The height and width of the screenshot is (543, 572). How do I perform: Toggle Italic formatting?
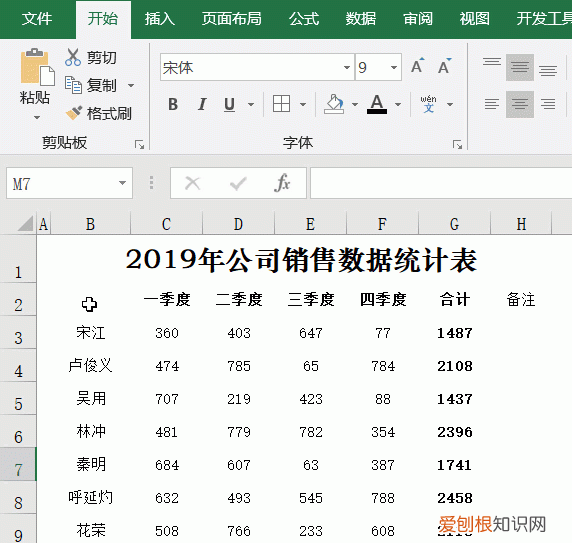201,104
